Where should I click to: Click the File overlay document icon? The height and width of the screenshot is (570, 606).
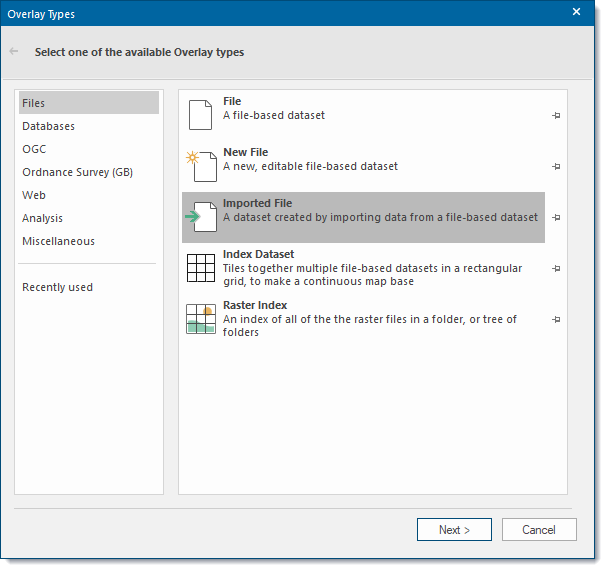tap(201, 115)
